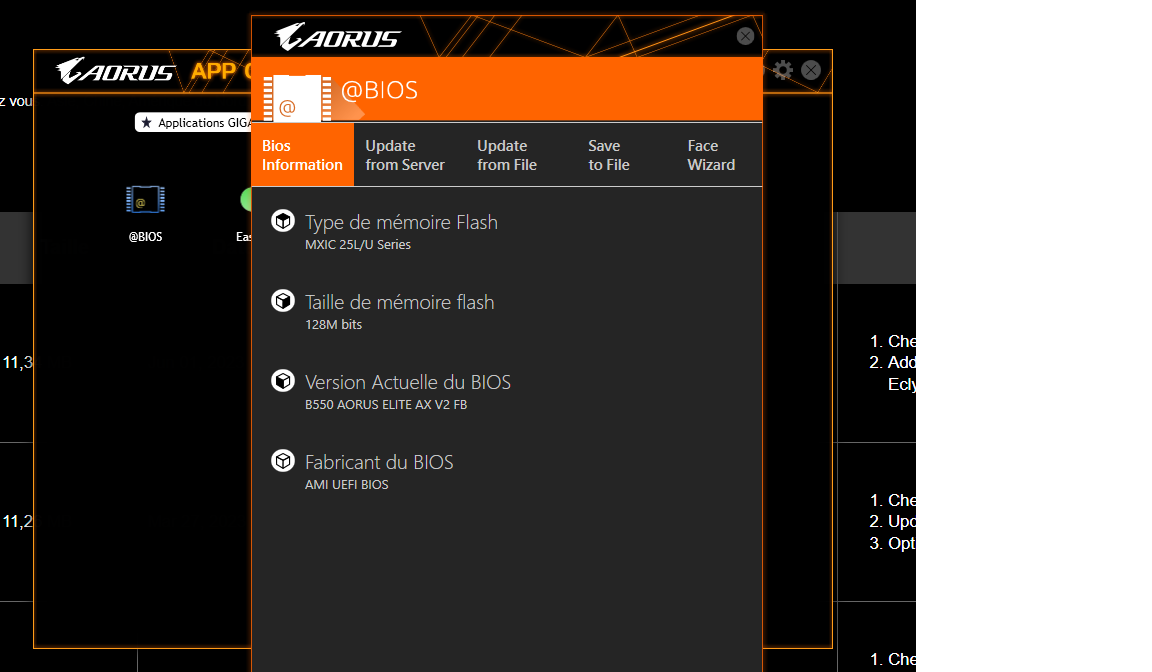Select the 'Type de mémoire Flash' heading
The height and width of the screenshot is (672, 1152).
click(401, 222)
